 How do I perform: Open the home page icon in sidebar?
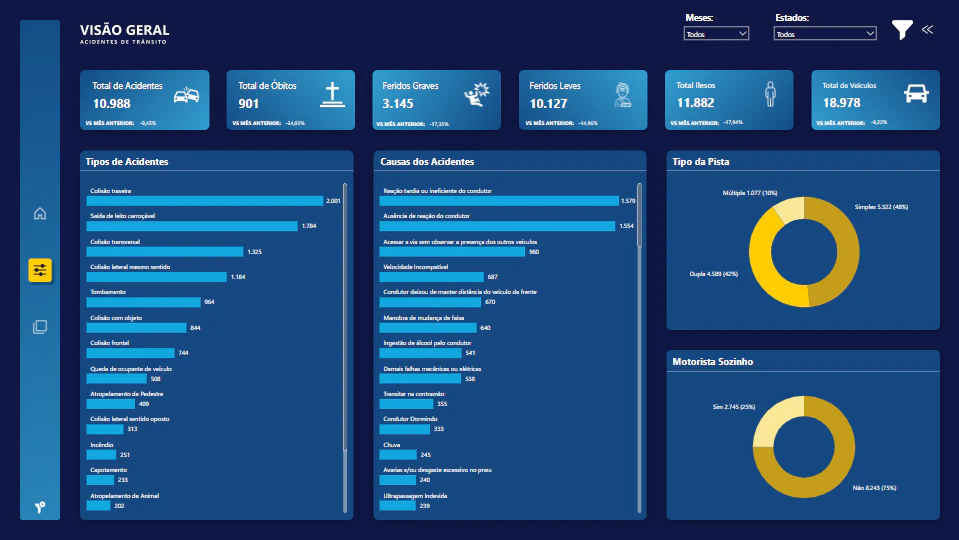(x=40, y=213)
